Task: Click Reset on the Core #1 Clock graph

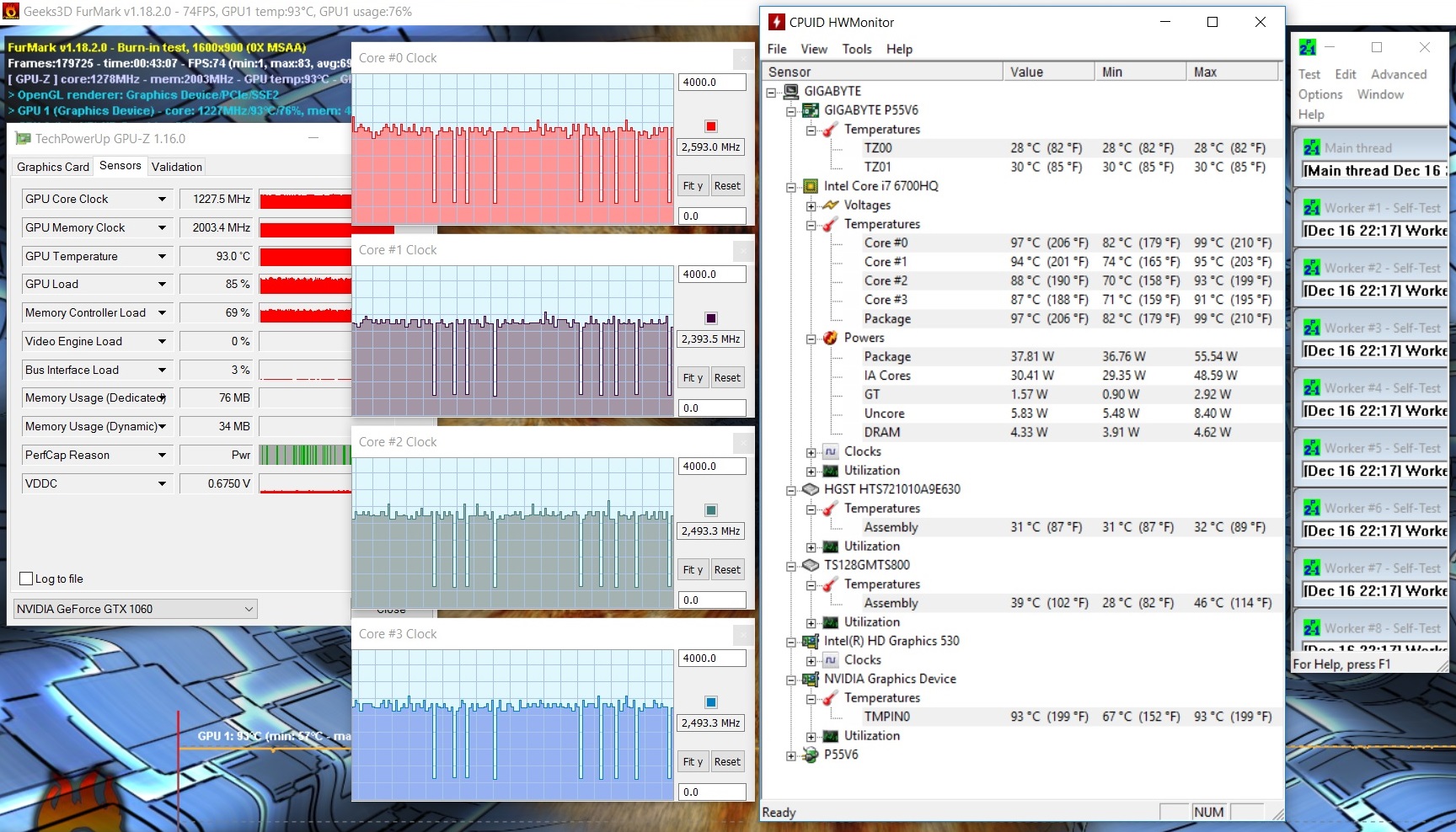Action: (x=727, y=378)
